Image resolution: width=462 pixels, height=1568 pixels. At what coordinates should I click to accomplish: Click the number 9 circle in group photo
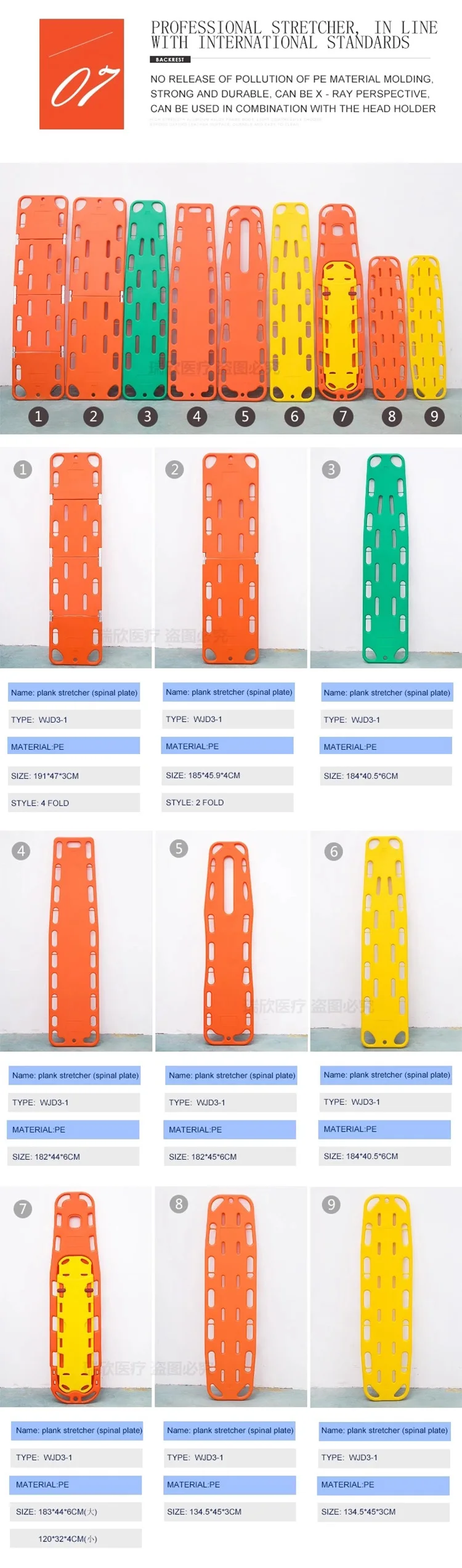point(434,416)
